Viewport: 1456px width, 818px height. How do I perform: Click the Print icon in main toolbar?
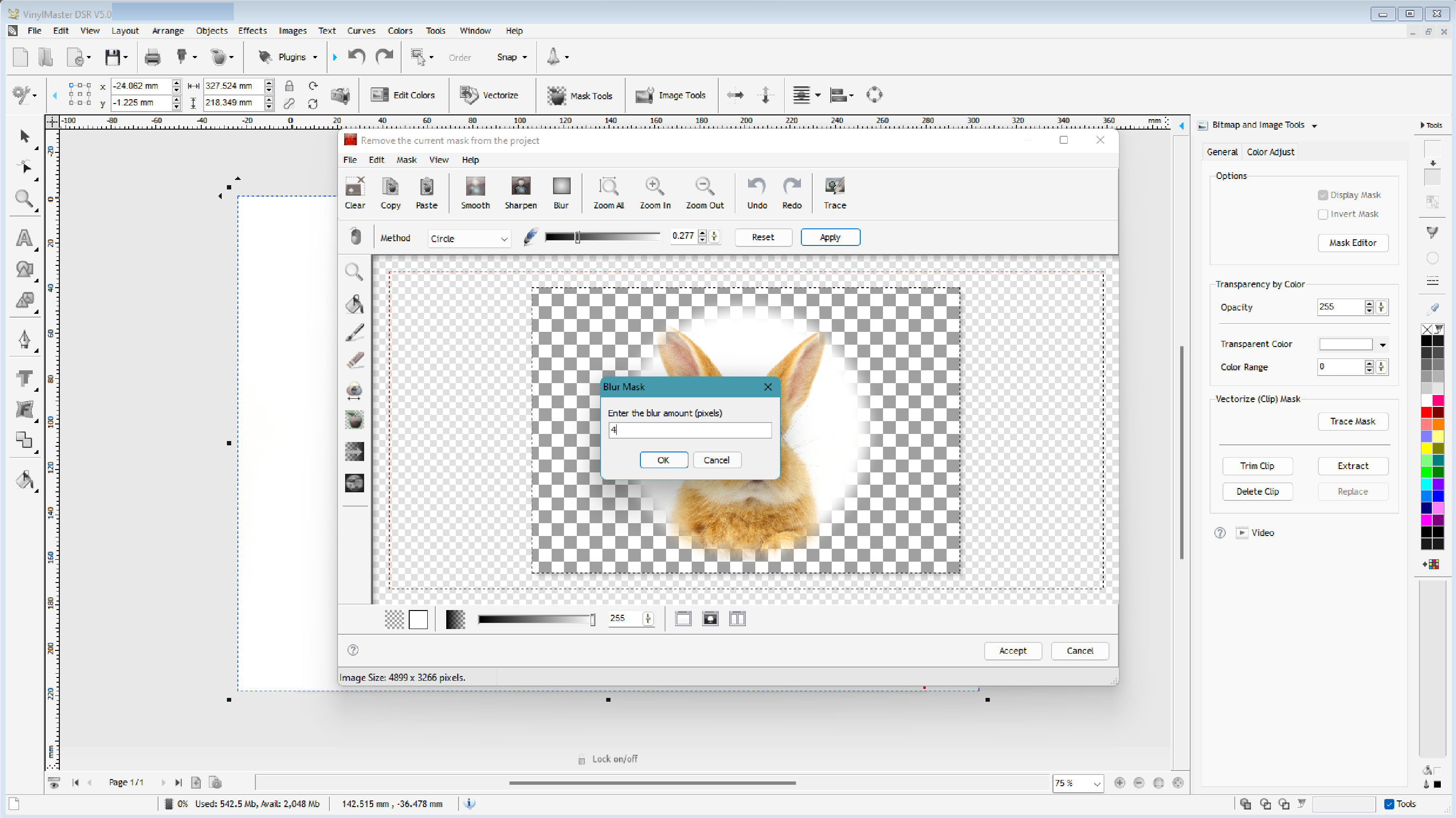152,57
